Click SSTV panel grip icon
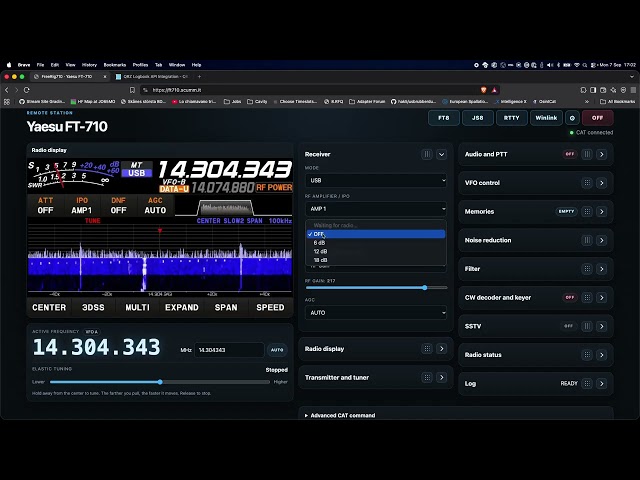 (587, 326)
